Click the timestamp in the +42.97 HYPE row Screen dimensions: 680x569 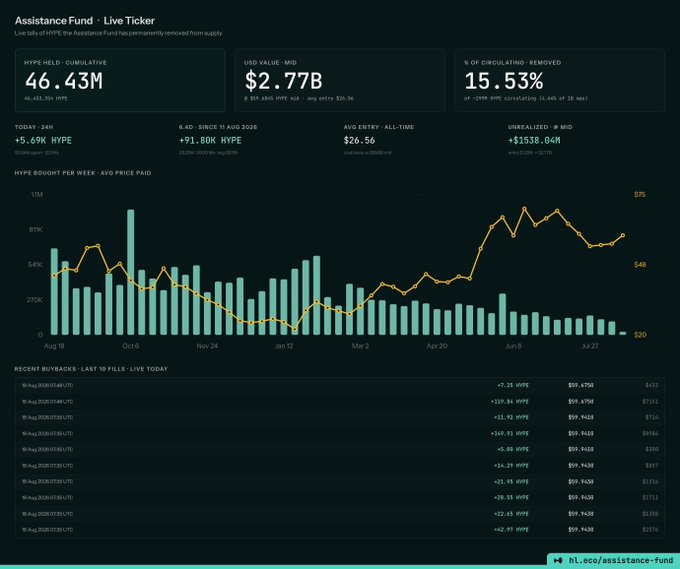click(x=47, y=530)
